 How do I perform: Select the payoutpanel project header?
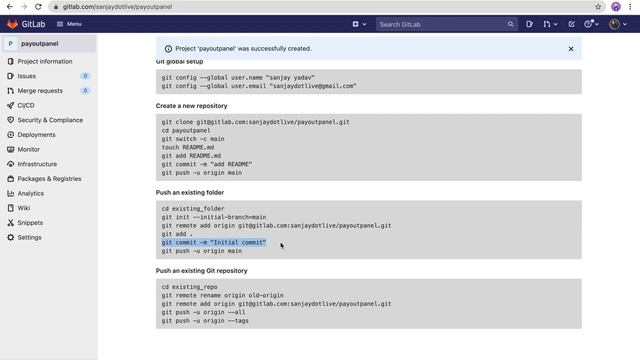point(49,44)
